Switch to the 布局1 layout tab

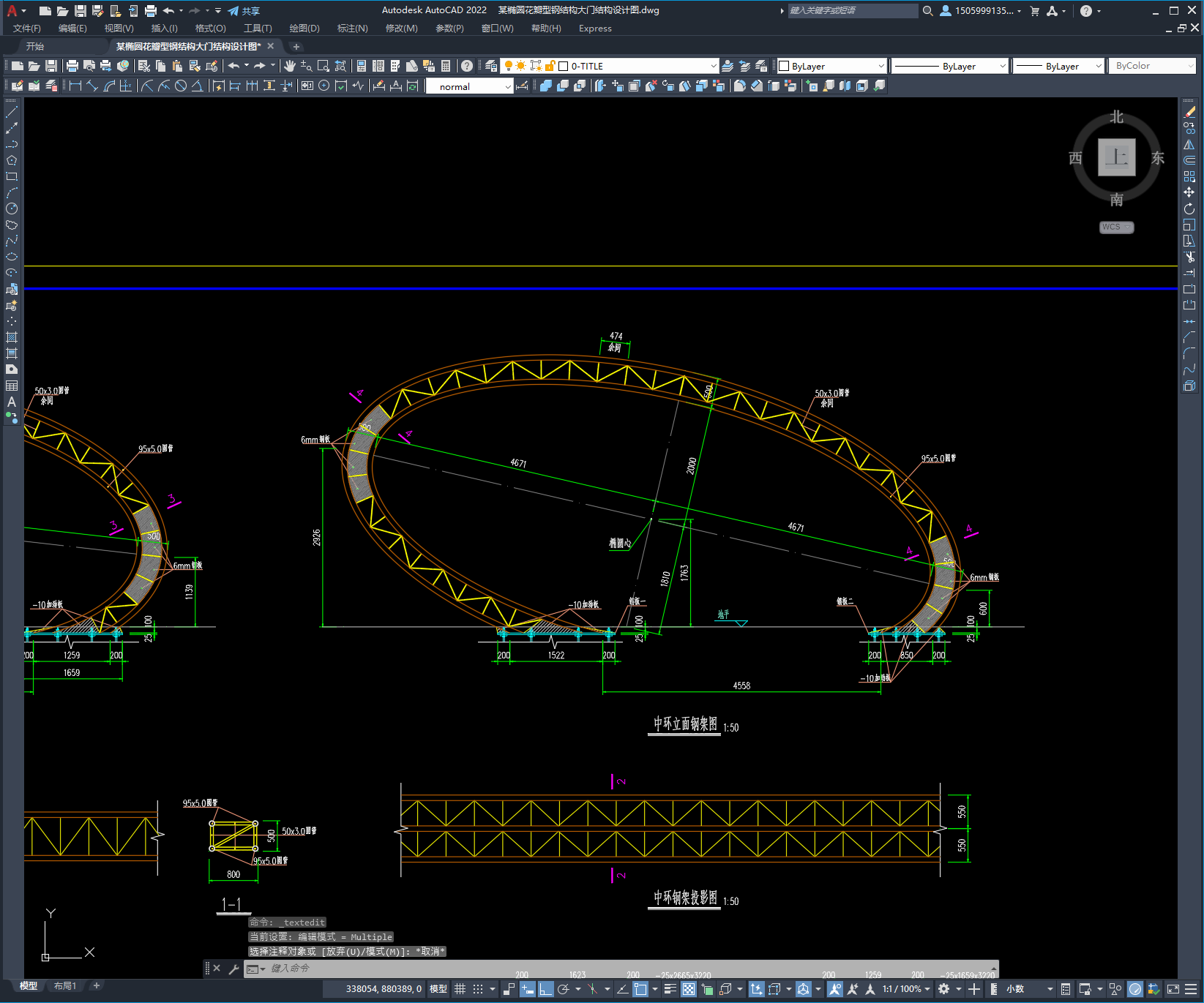[64, 985]
